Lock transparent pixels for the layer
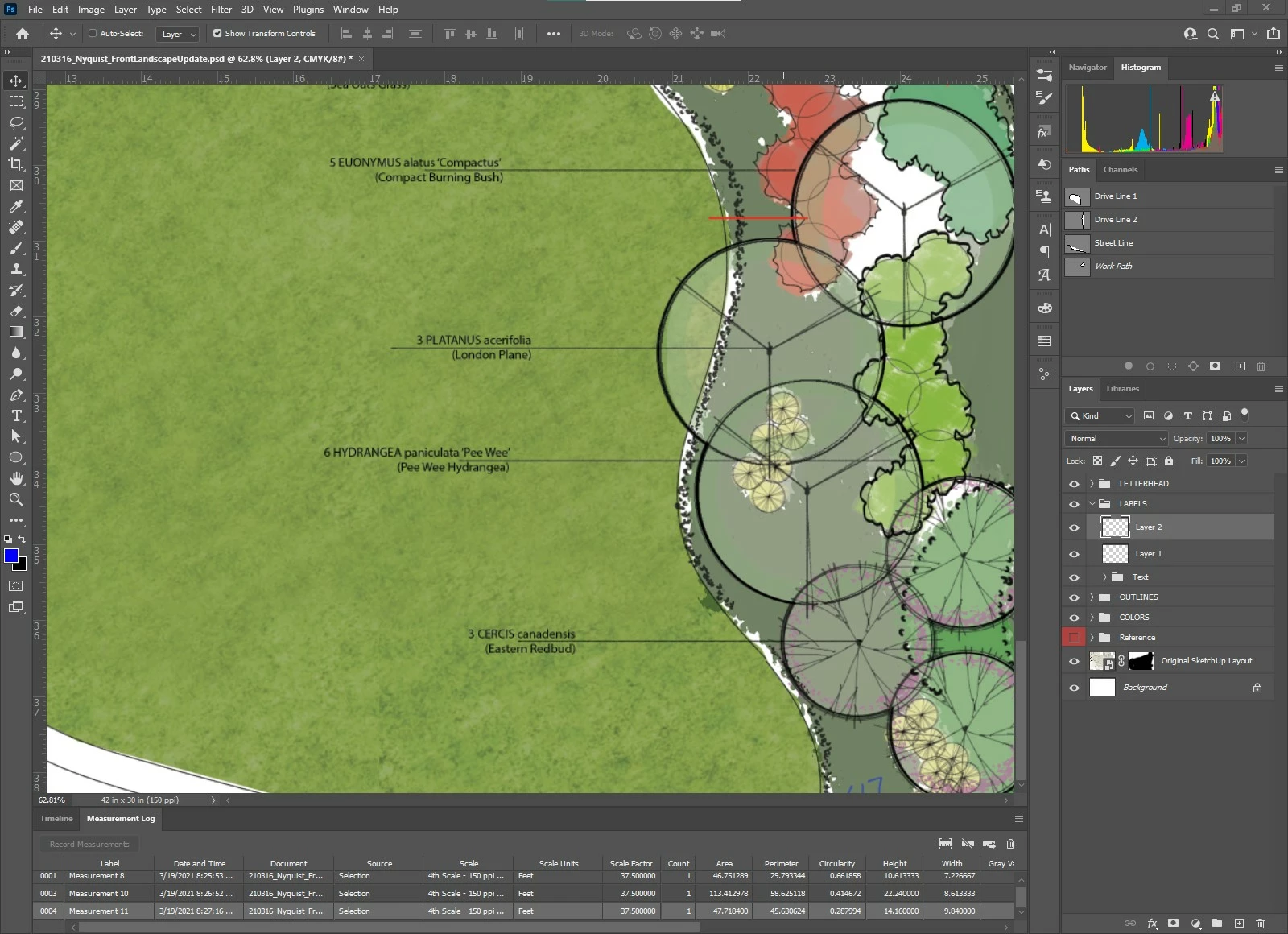The height and width of the screenshot is (934, 1288). coord(1097,461)
